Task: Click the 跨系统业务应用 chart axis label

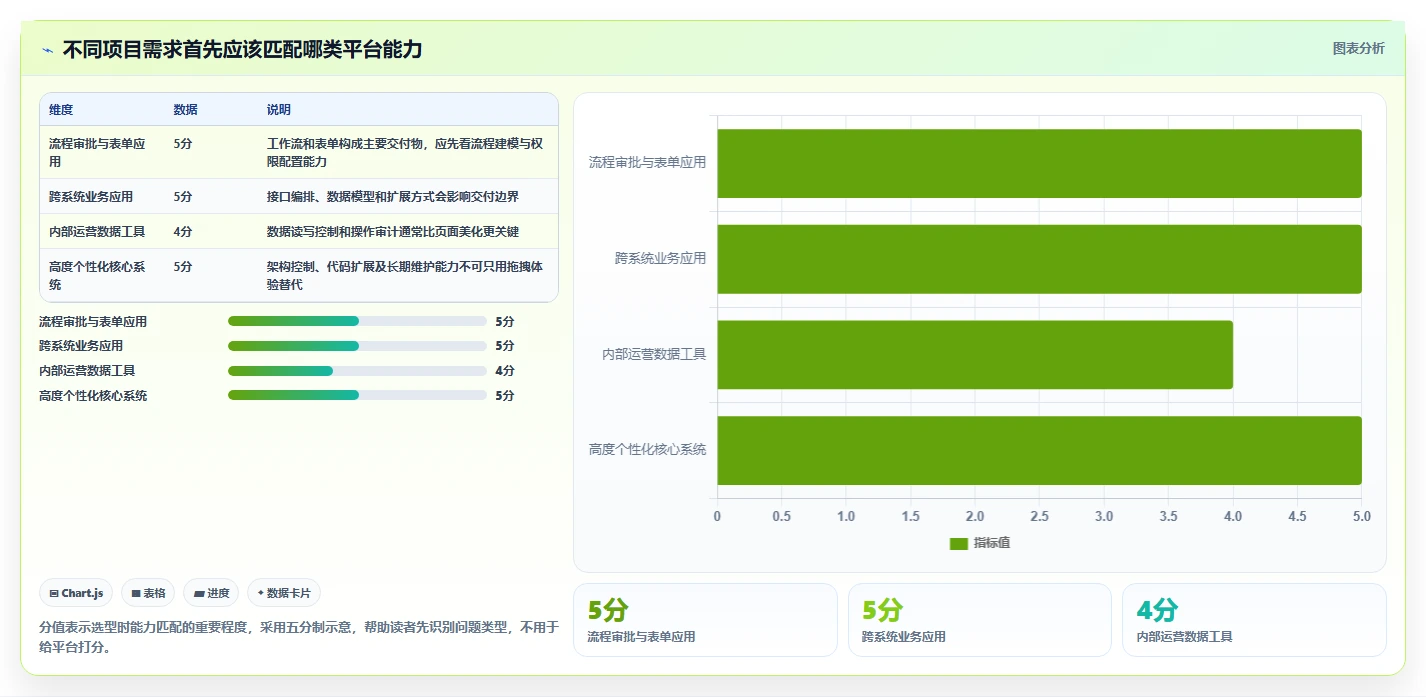Action: [x=660, y=258]
